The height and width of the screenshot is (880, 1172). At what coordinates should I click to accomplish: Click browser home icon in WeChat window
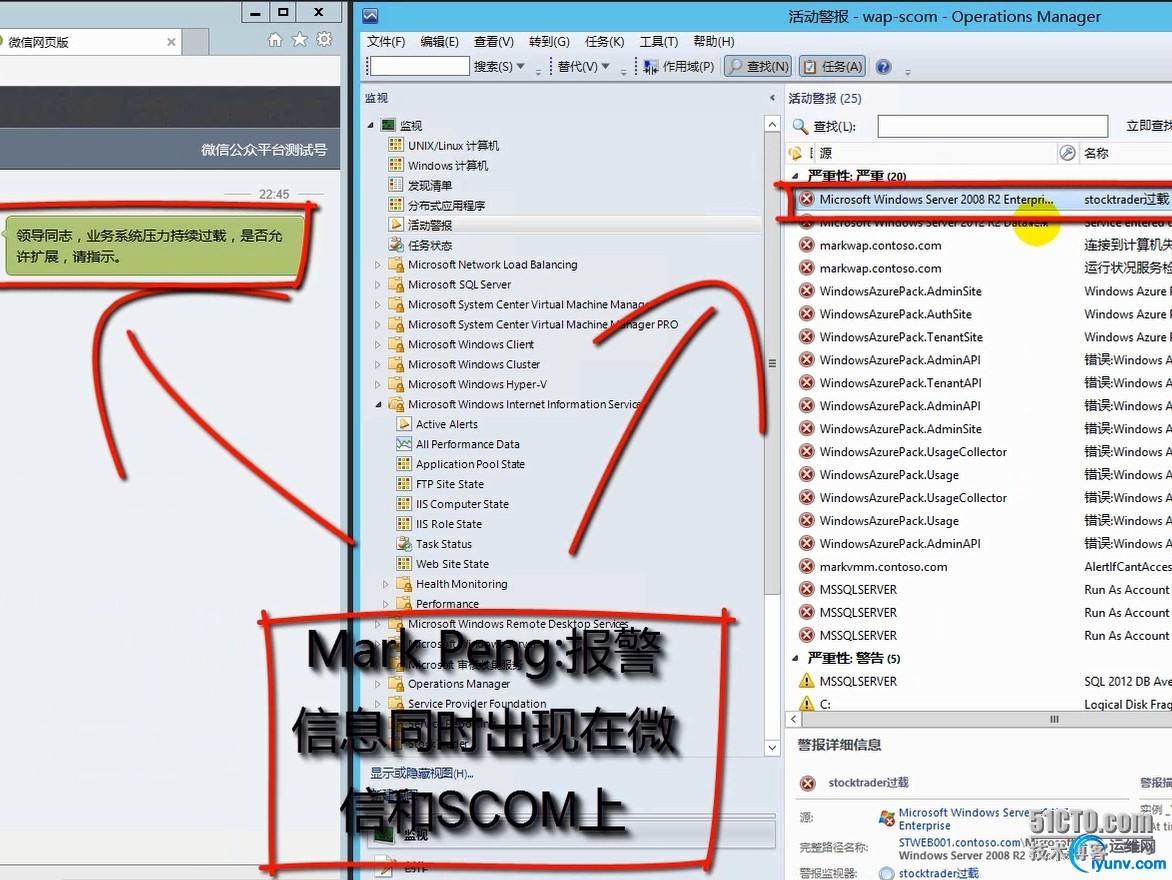275,40
